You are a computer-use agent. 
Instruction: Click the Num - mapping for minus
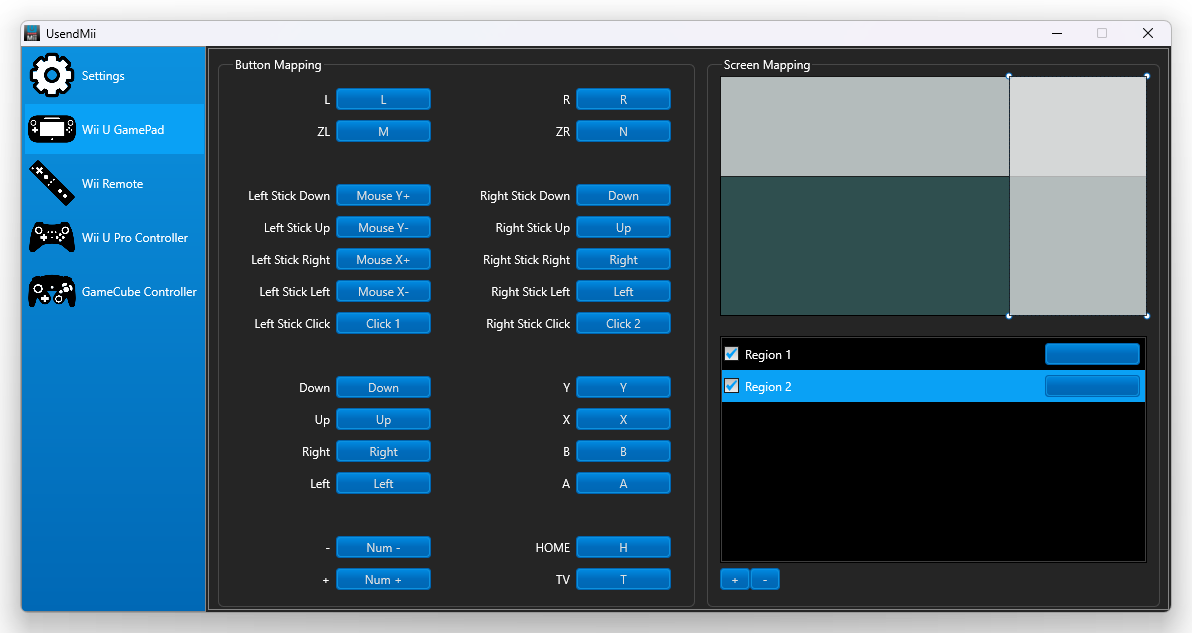(x=383, y=547)
